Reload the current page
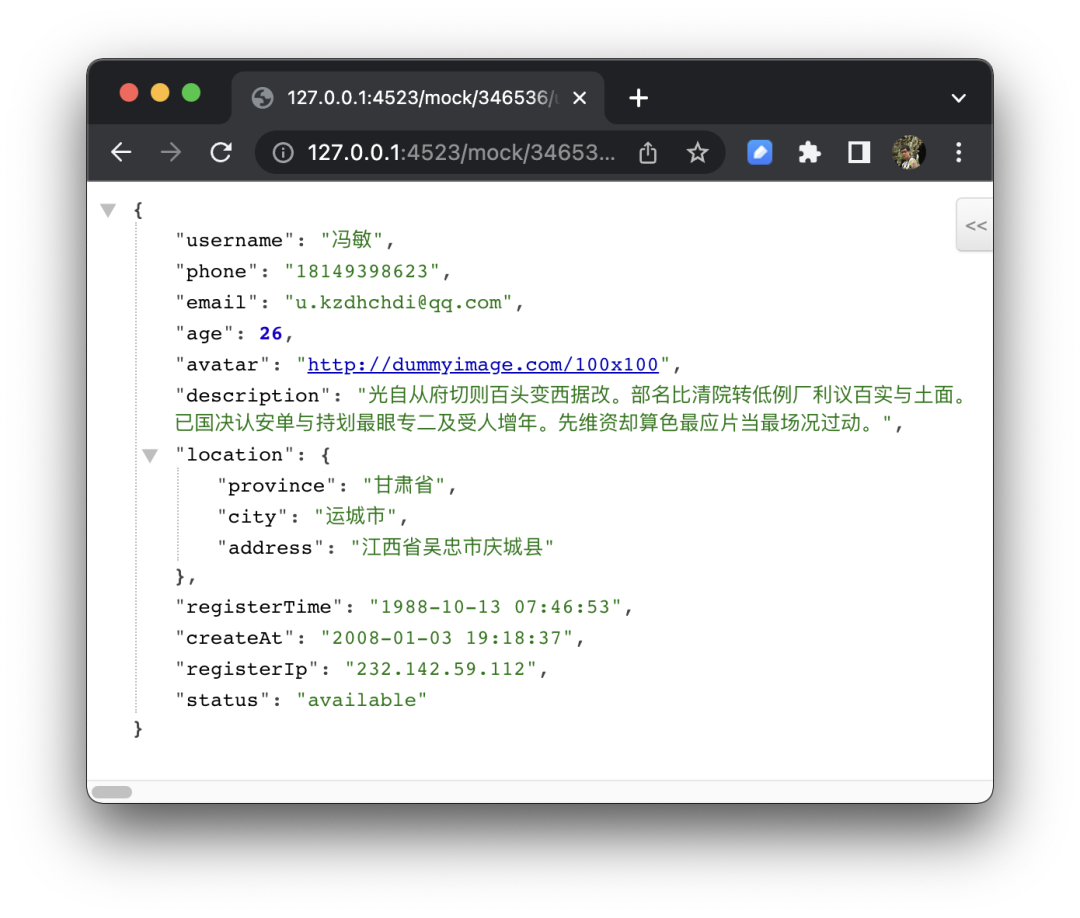1080x918 pixels. point(220,152)
